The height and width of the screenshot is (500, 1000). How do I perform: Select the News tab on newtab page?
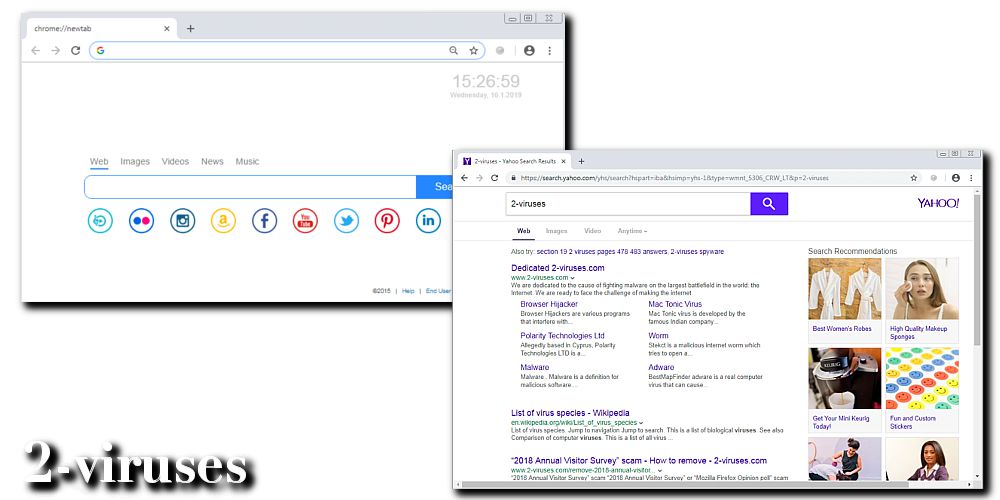click(x=212, y=161)
